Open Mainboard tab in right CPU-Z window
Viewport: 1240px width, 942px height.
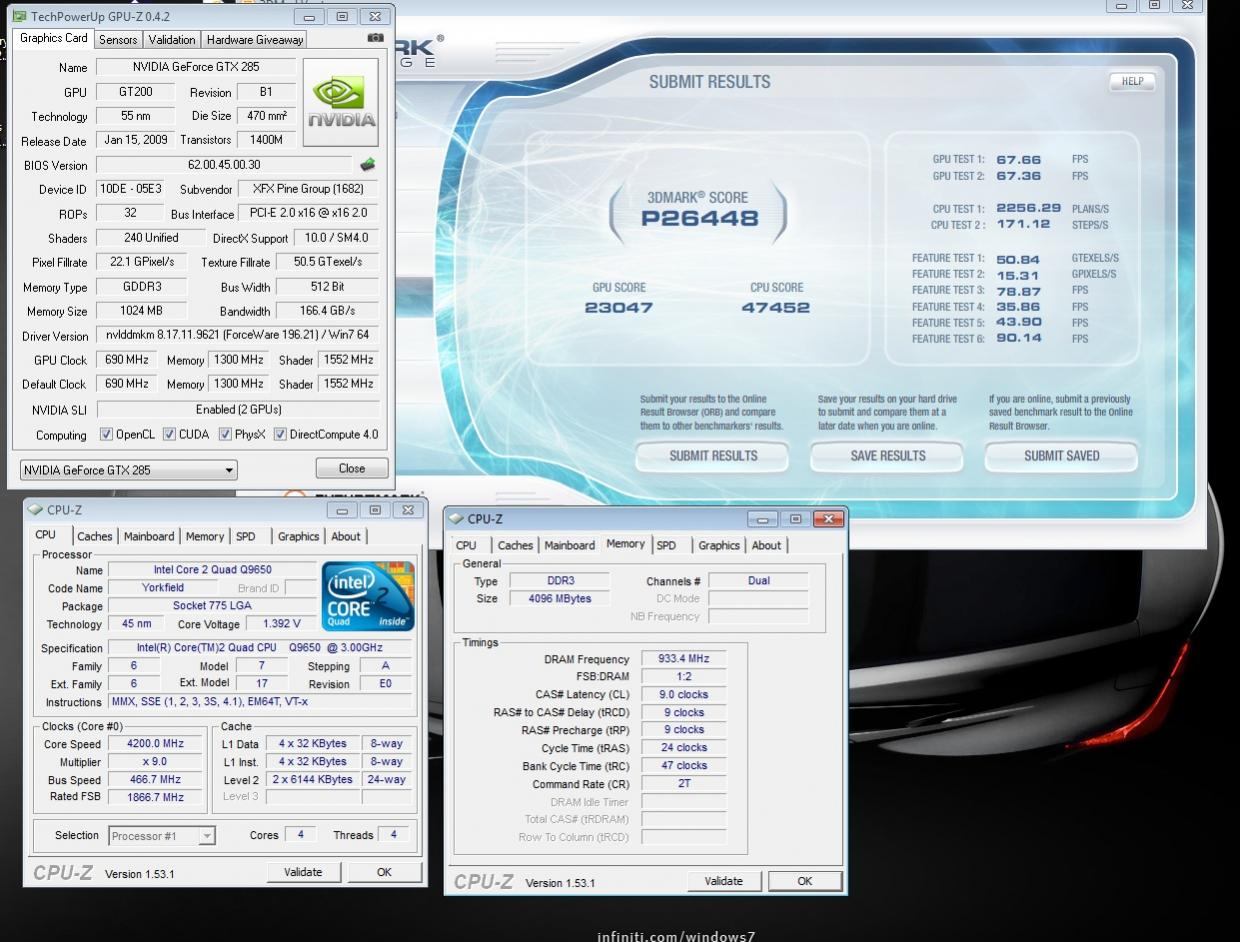pyautogui.click(x=569, y=546)
